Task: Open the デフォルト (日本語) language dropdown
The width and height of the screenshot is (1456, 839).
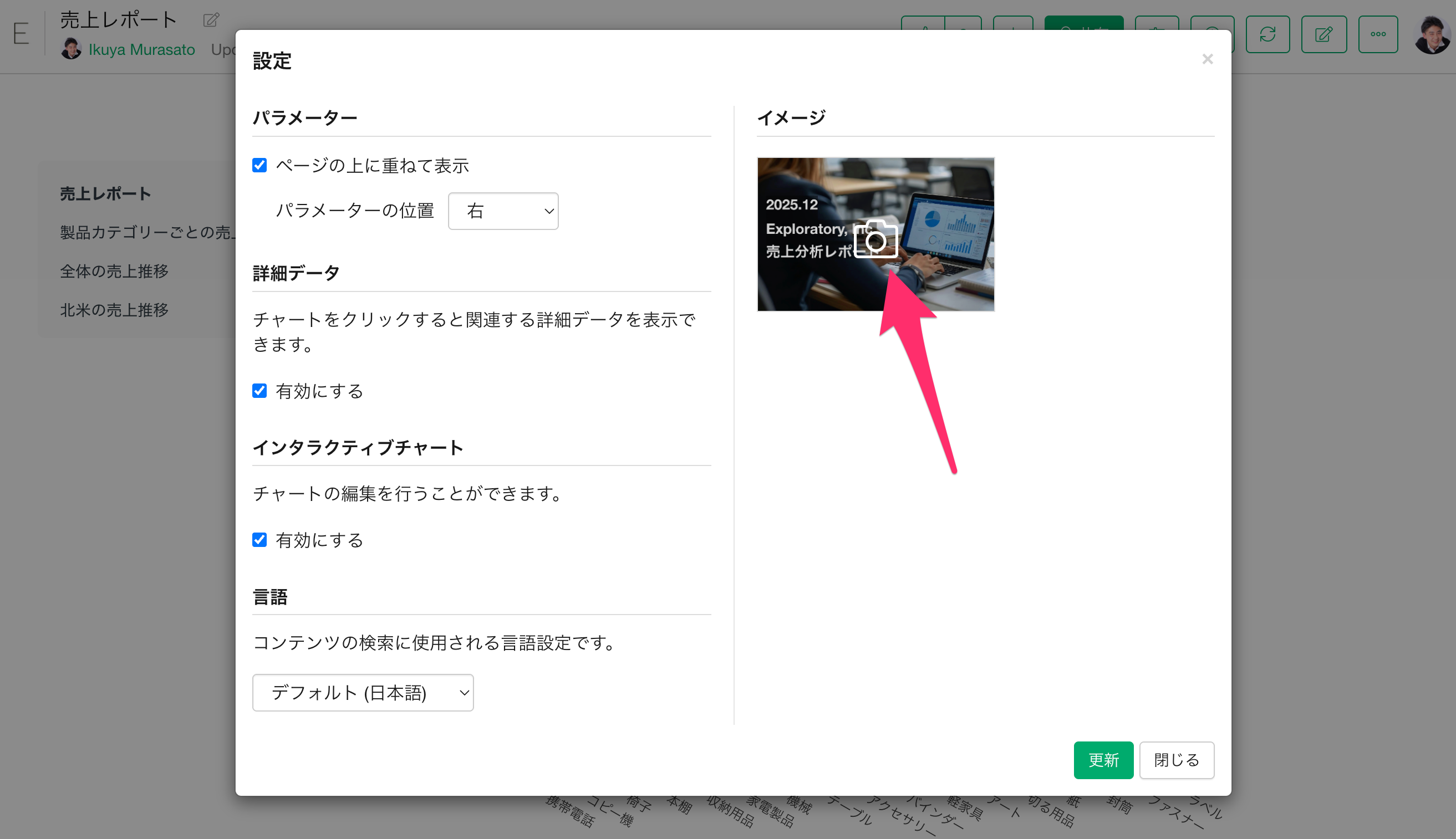Action: (363, 692)
